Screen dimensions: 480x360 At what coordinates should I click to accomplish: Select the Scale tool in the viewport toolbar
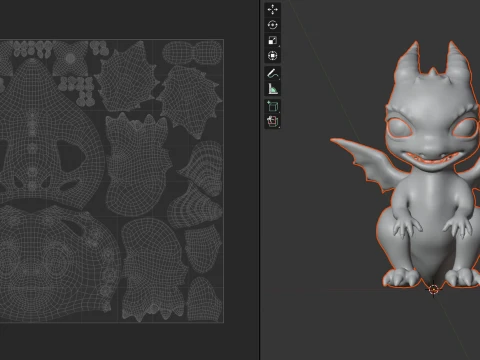point(272,40)
